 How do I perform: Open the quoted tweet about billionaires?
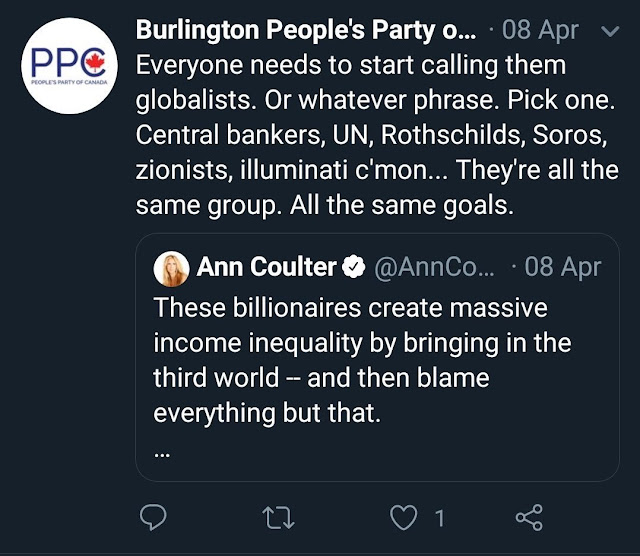pos(378,357)
